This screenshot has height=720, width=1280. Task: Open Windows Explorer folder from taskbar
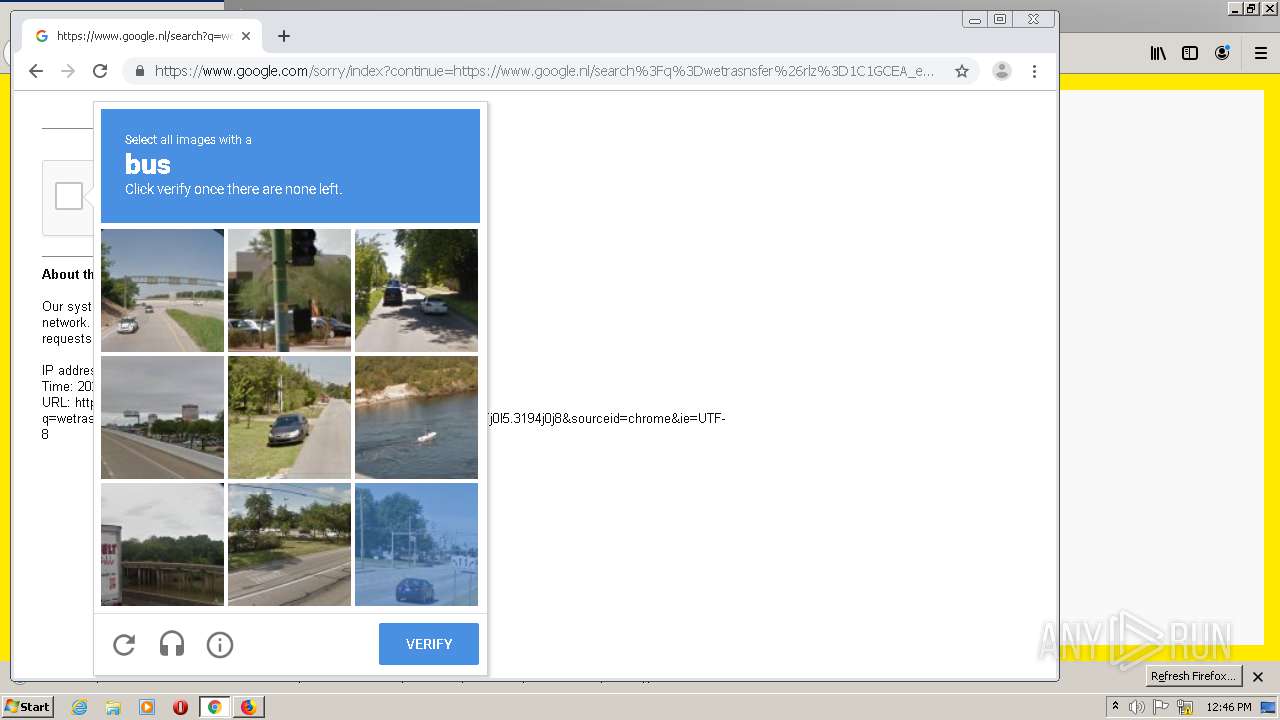point(113,707)
